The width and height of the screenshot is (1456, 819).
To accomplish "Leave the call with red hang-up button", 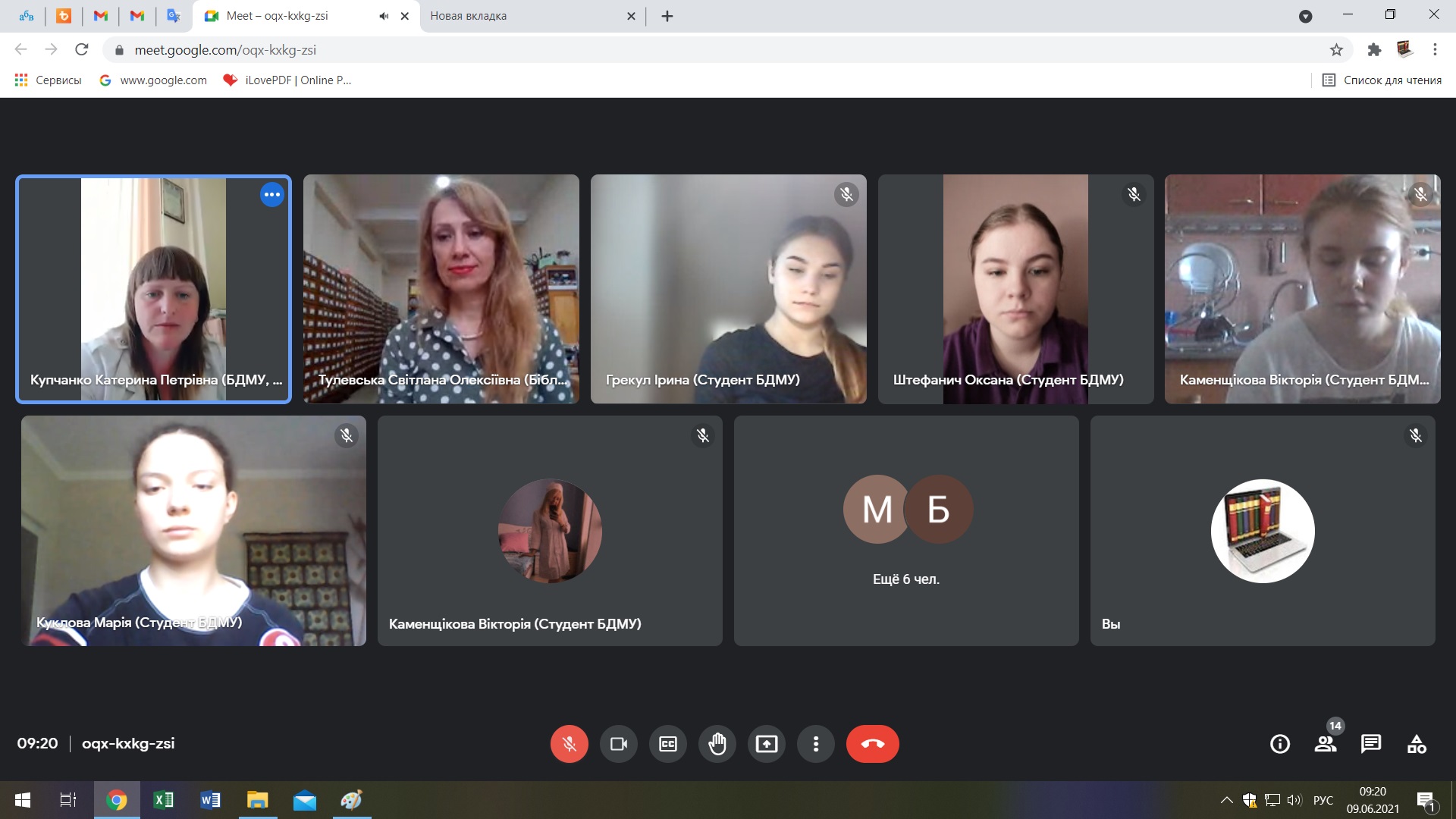I will (x=873, y=744).
